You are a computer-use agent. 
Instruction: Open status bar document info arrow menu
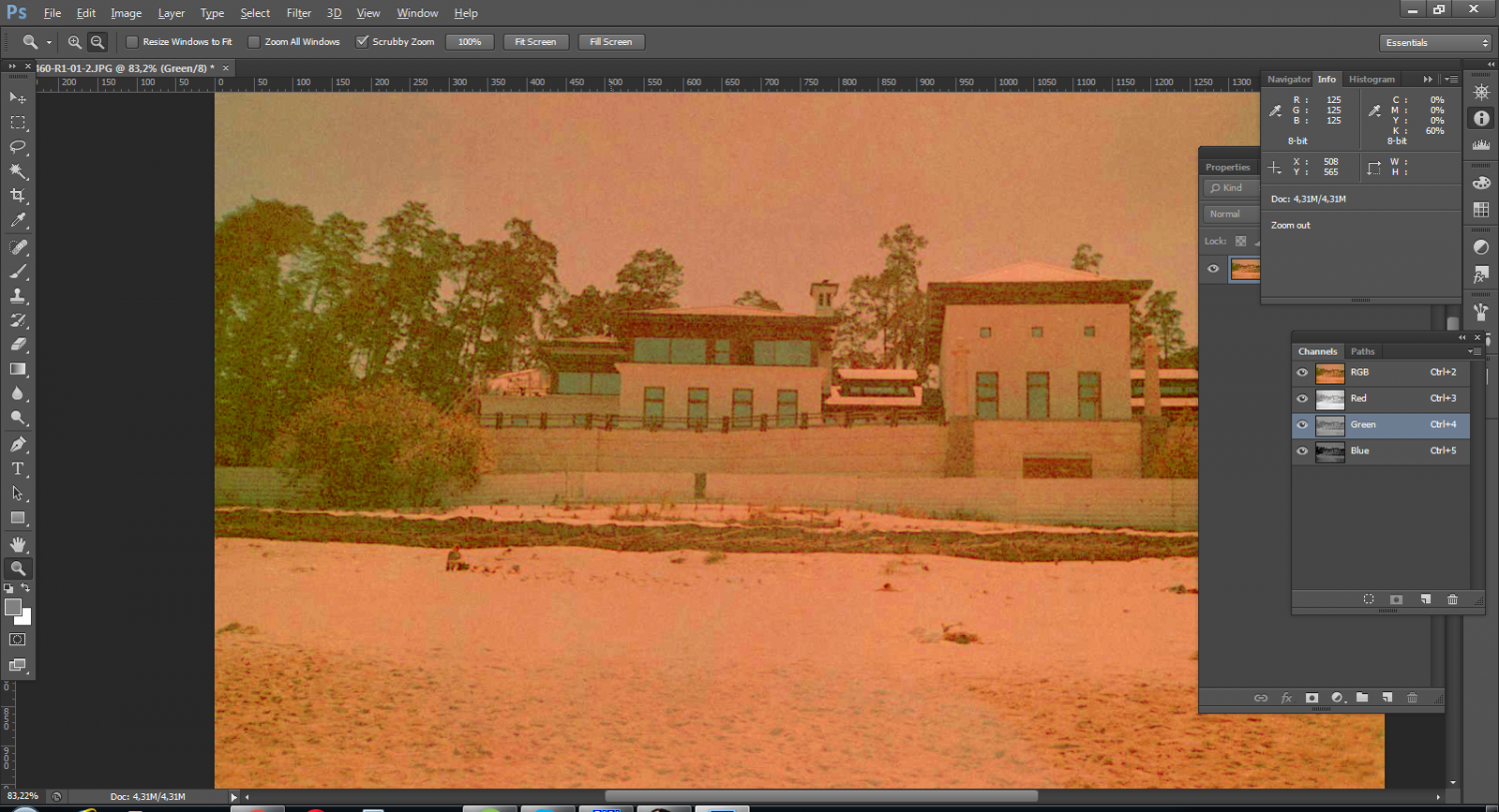pyautogui.click(x=234, y=797)
